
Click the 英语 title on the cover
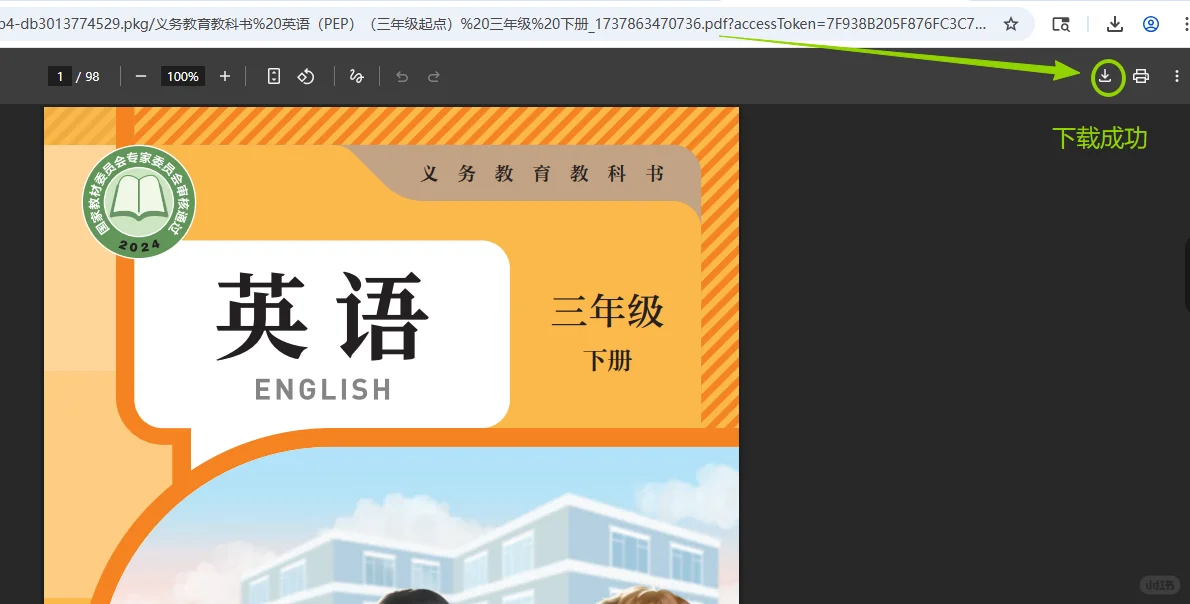tap(323, 316)
